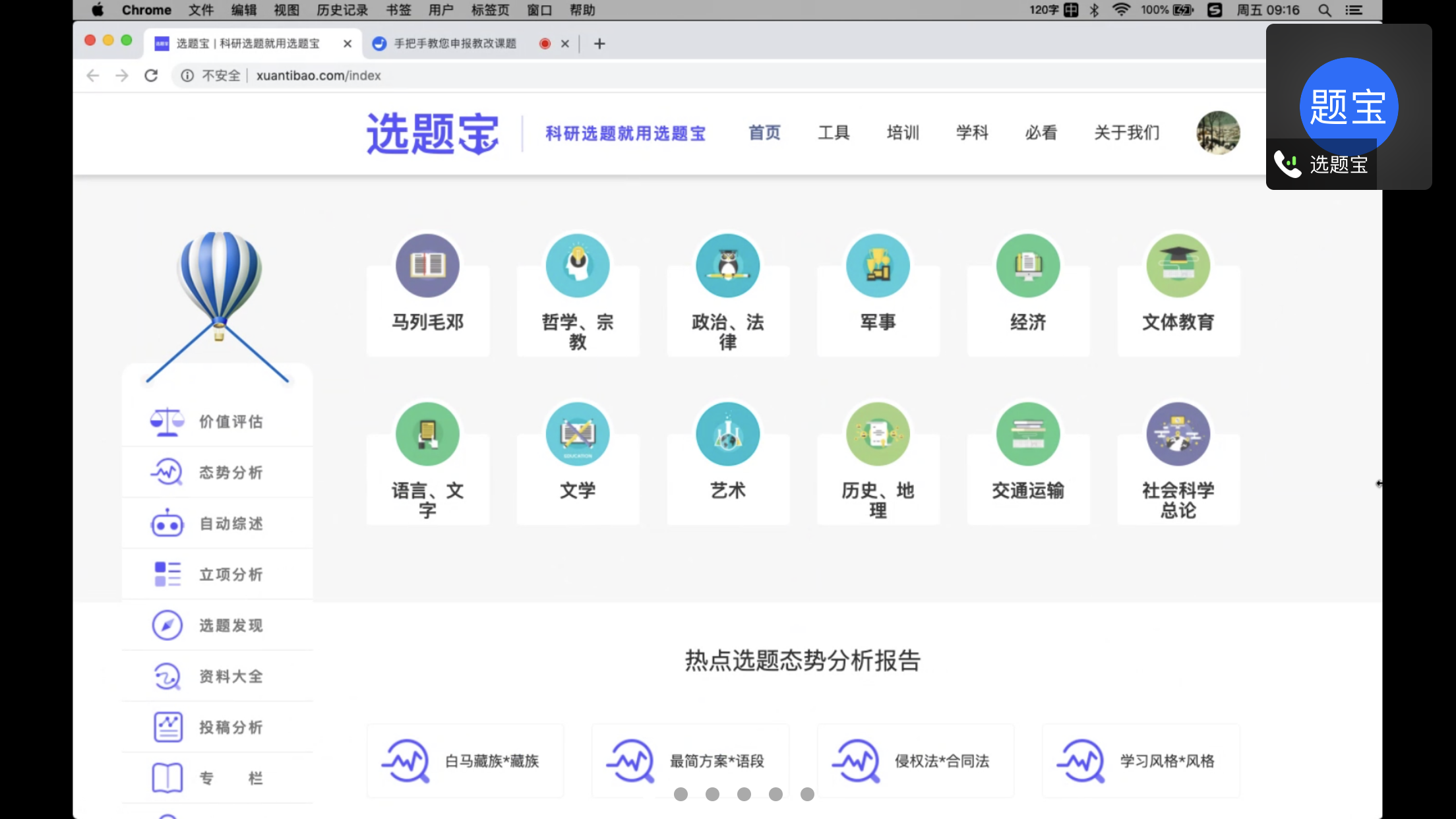
Task: Open the 社会科学总论 subject icon
Action: [x=1178, y=434]
